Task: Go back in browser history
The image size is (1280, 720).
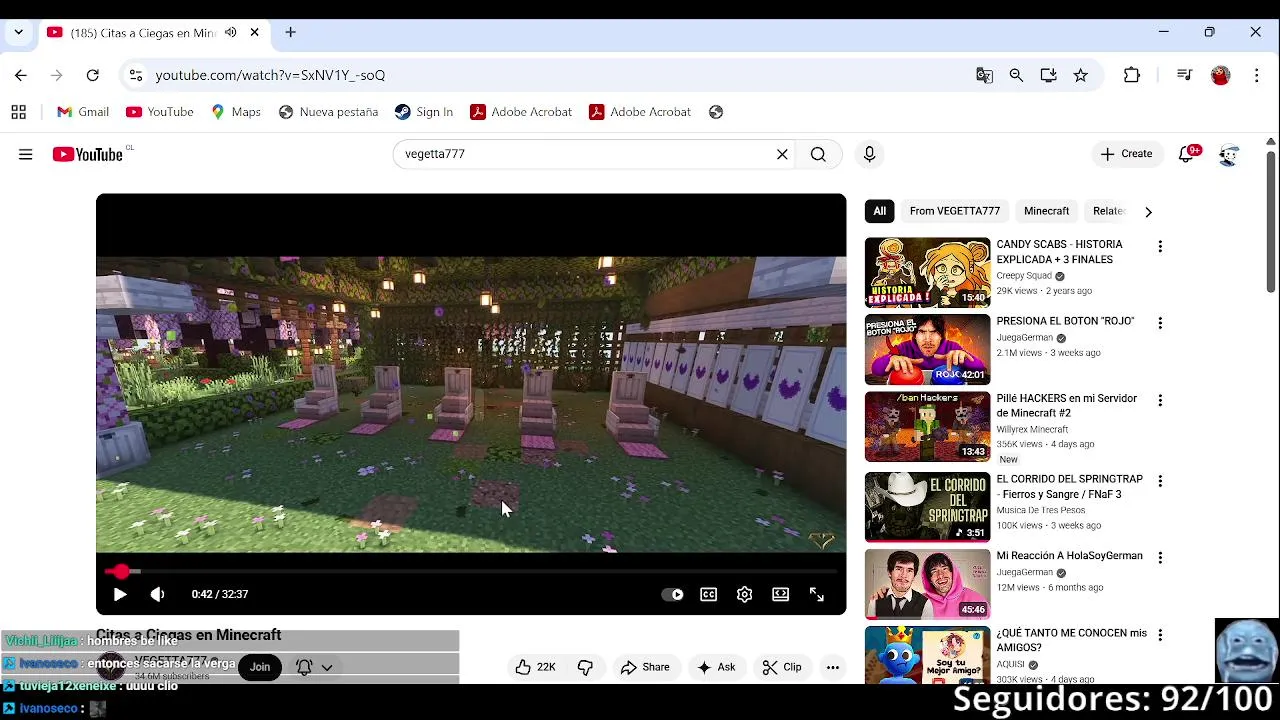Action: pyautogui.click(x=21, y=75)
